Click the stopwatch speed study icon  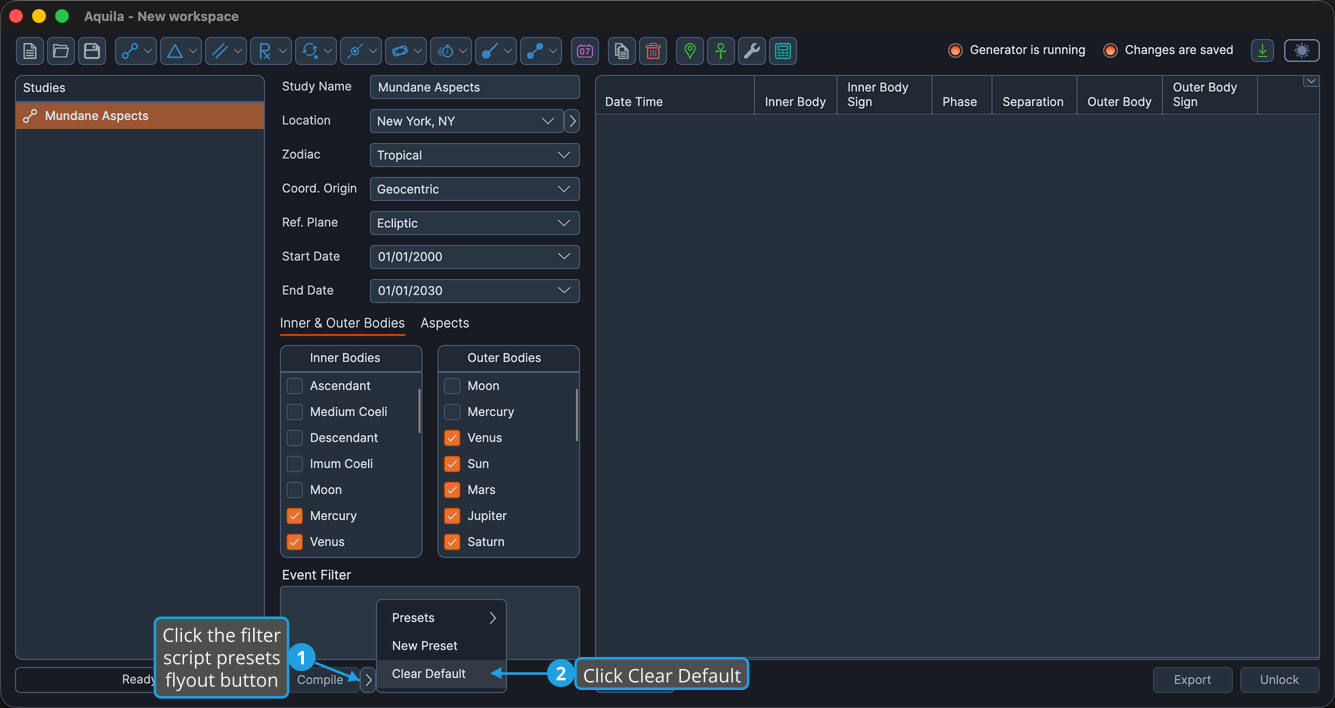click(x=451, y=51)
